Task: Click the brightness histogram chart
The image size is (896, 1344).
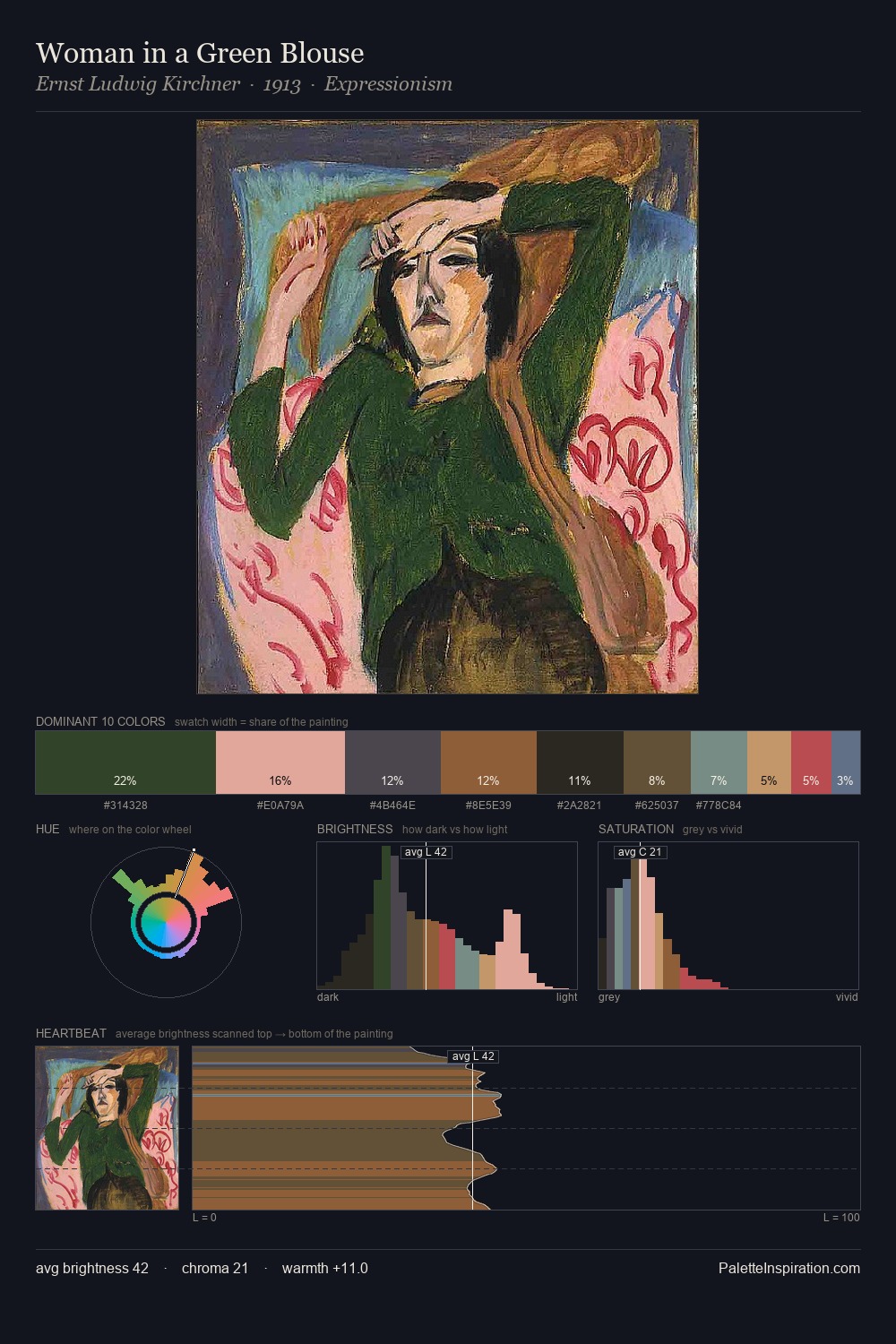Action: [447, 916]
